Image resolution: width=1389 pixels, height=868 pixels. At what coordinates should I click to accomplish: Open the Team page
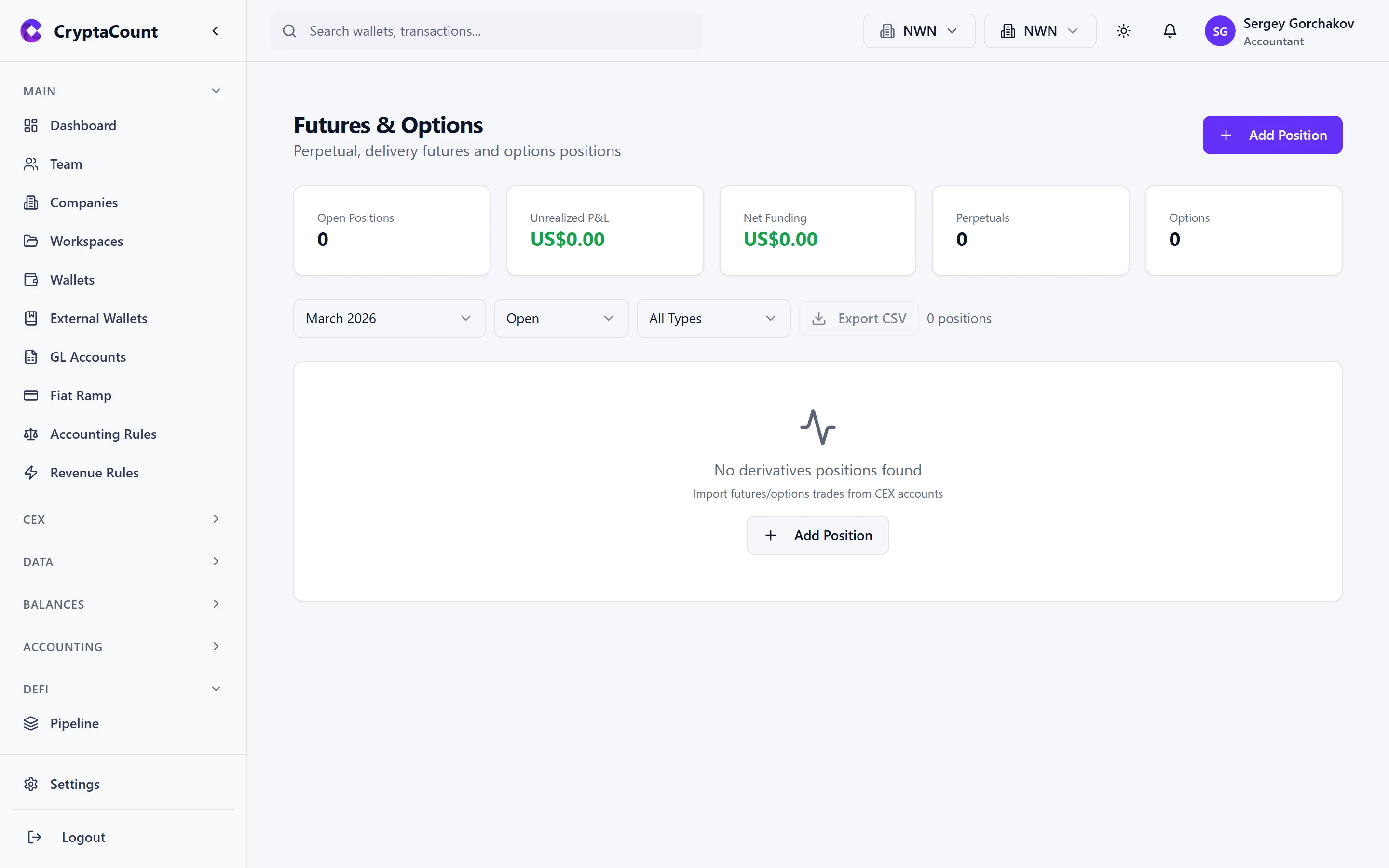tap(66, 164)
